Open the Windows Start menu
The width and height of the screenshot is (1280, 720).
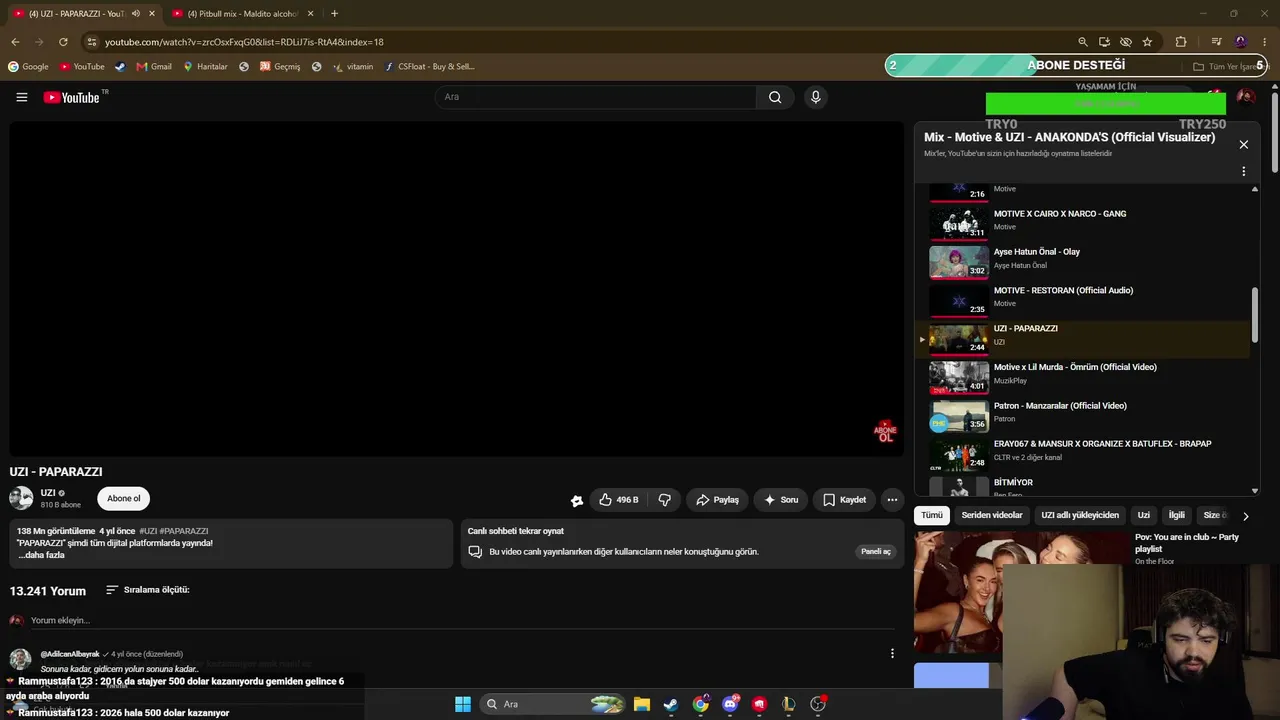click(463, 704)
